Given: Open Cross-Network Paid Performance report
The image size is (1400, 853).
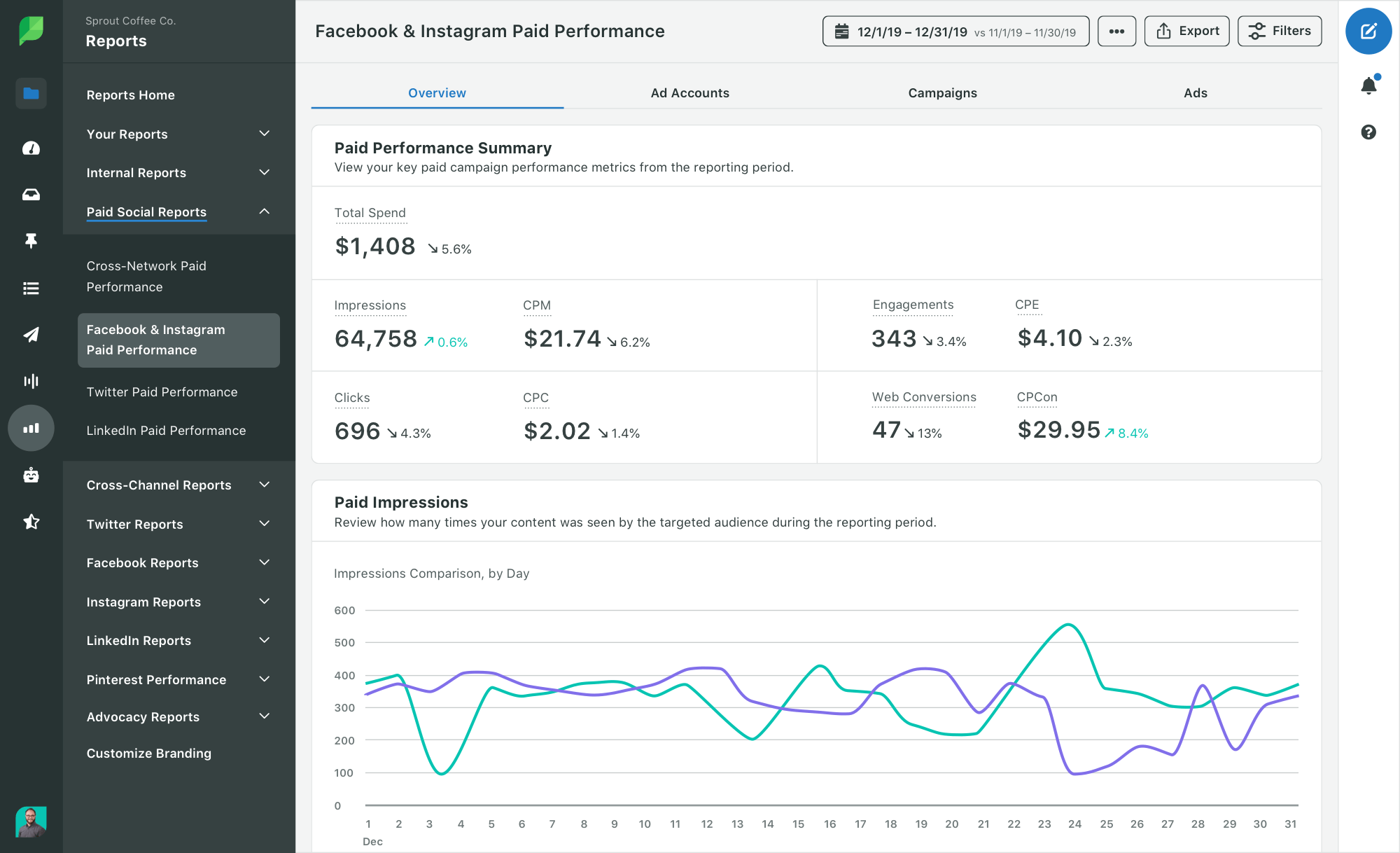Looking at the screenshot, I should click(x=146, y=276).
